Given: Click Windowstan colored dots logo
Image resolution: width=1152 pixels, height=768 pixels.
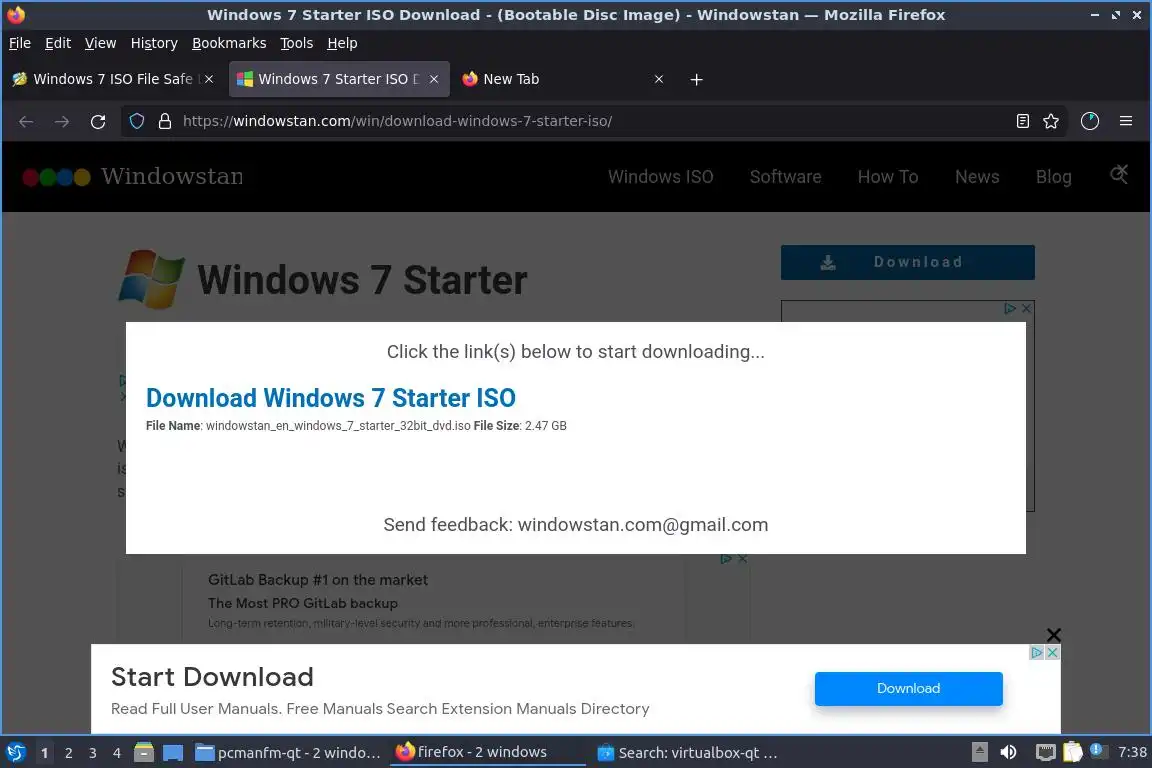Looking at the screenshot, I should point(56,177).
